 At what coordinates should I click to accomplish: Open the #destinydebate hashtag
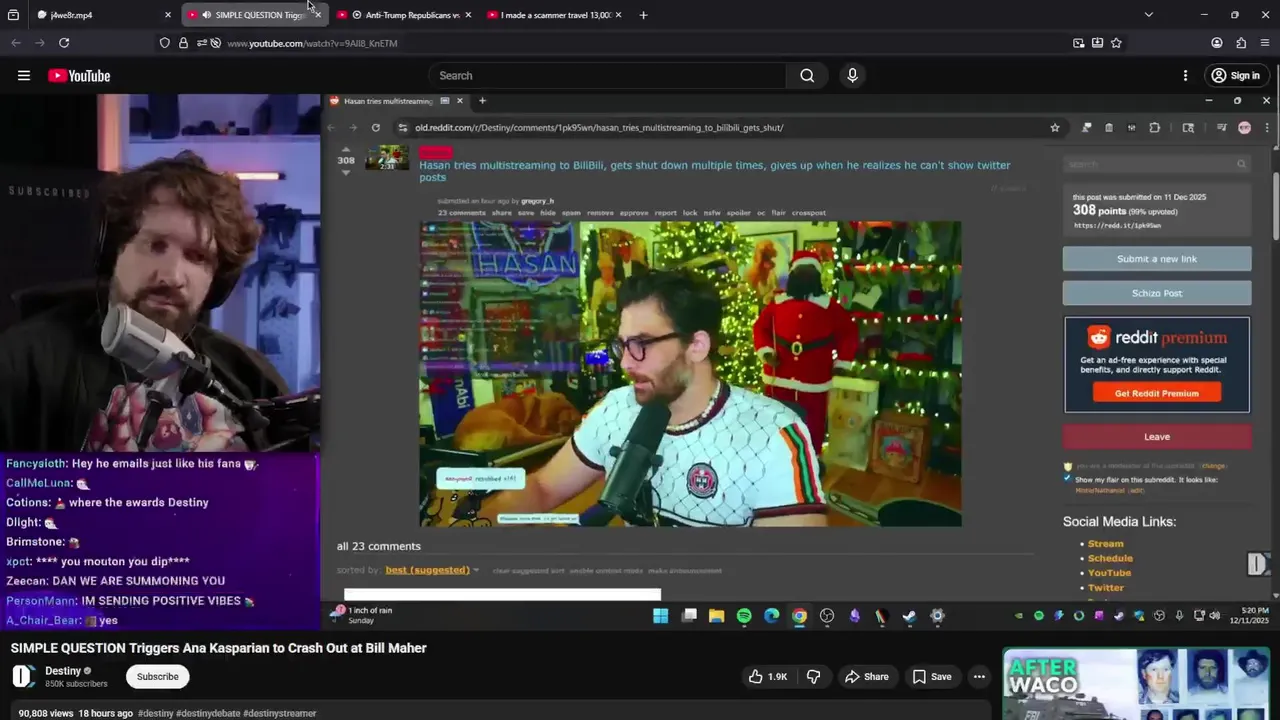208,714
